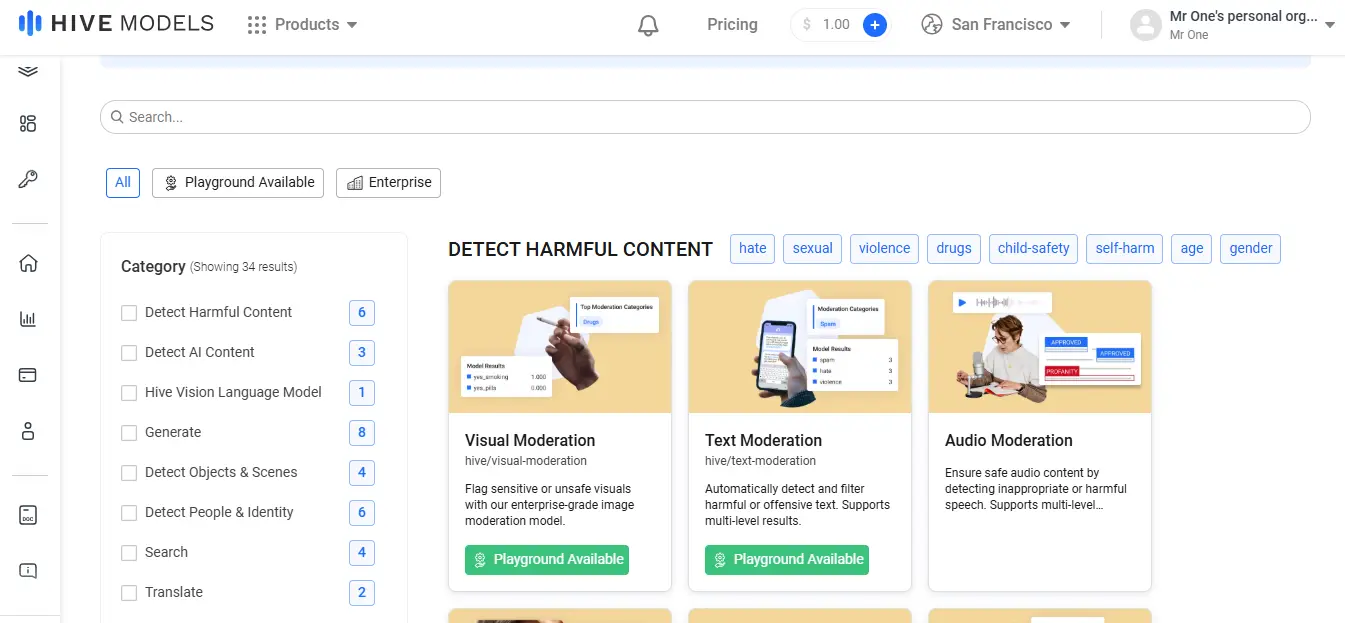Viewport: 1345px width, 623px height.
Task: Click the search magnifier icon
Action: tap(117, 117)
